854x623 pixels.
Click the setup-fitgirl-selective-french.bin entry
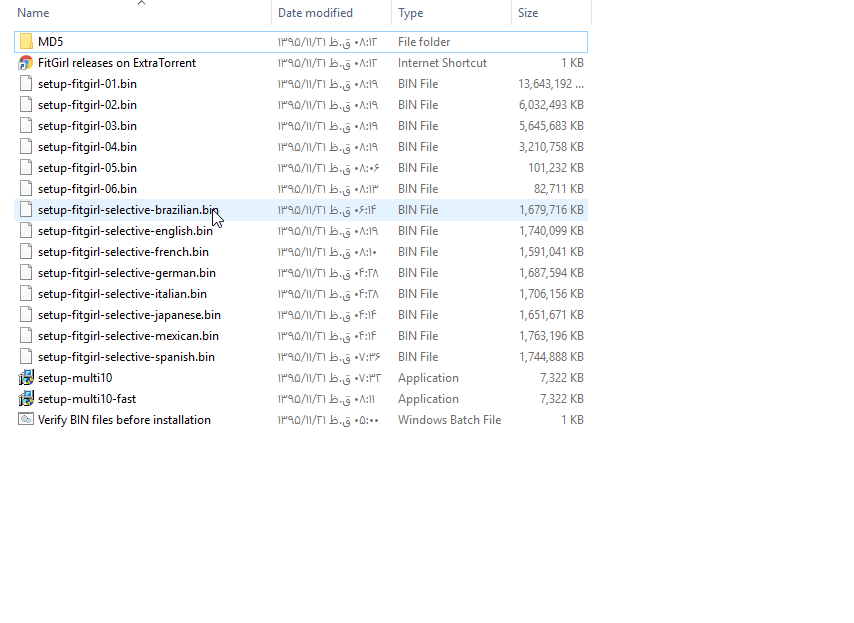(x=123, y=252)
